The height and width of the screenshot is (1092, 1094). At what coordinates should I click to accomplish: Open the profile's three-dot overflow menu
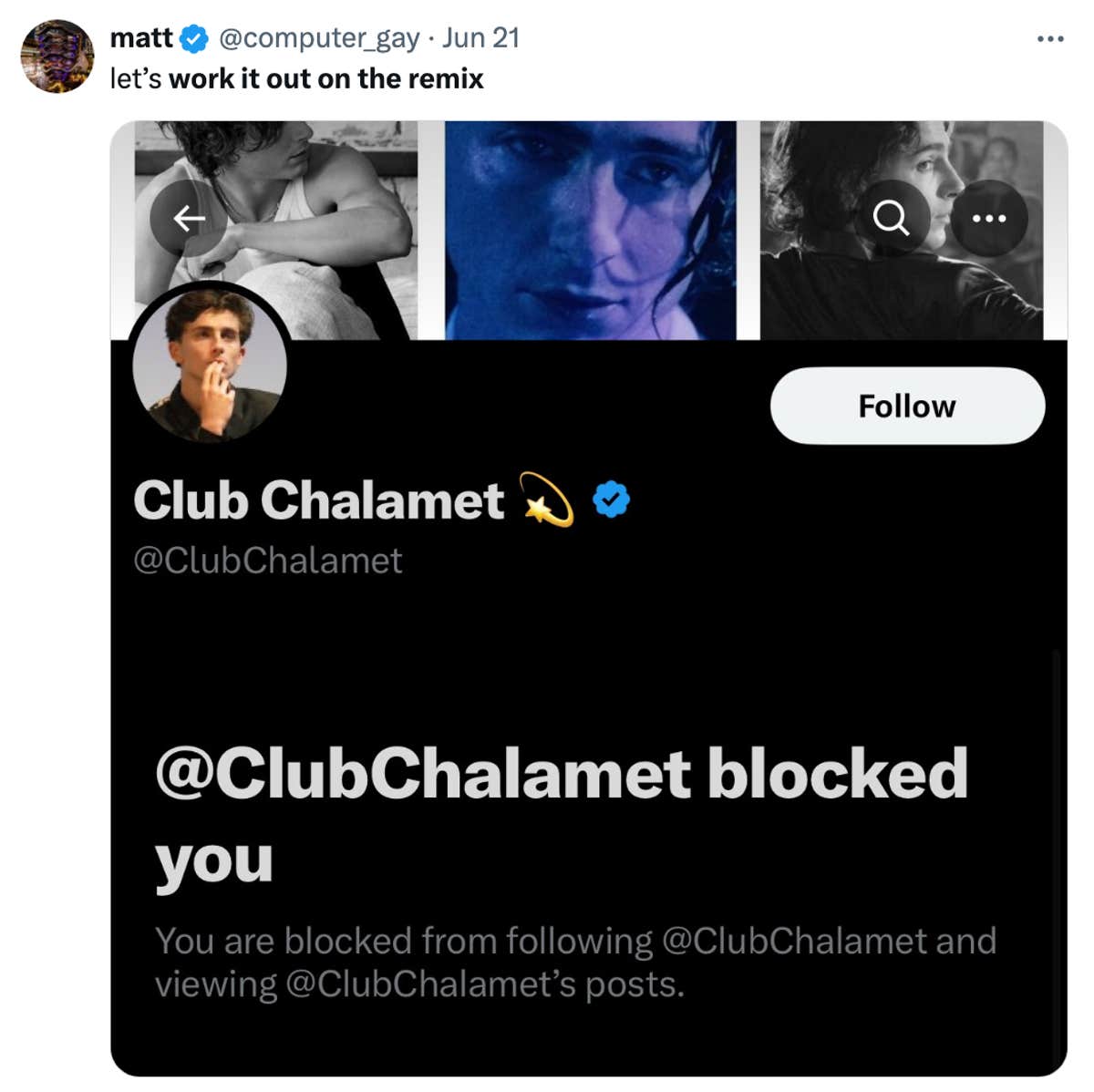(x=989, y=219)
